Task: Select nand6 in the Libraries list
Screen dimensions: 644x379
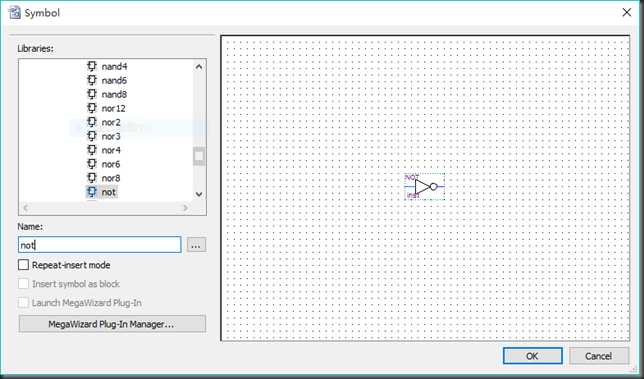Action: 114,80
